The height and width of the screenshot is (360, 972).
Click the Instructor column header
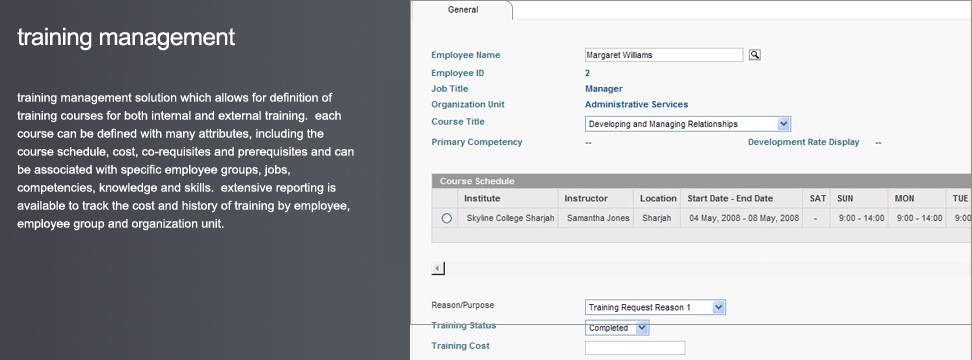click(586, 198)
